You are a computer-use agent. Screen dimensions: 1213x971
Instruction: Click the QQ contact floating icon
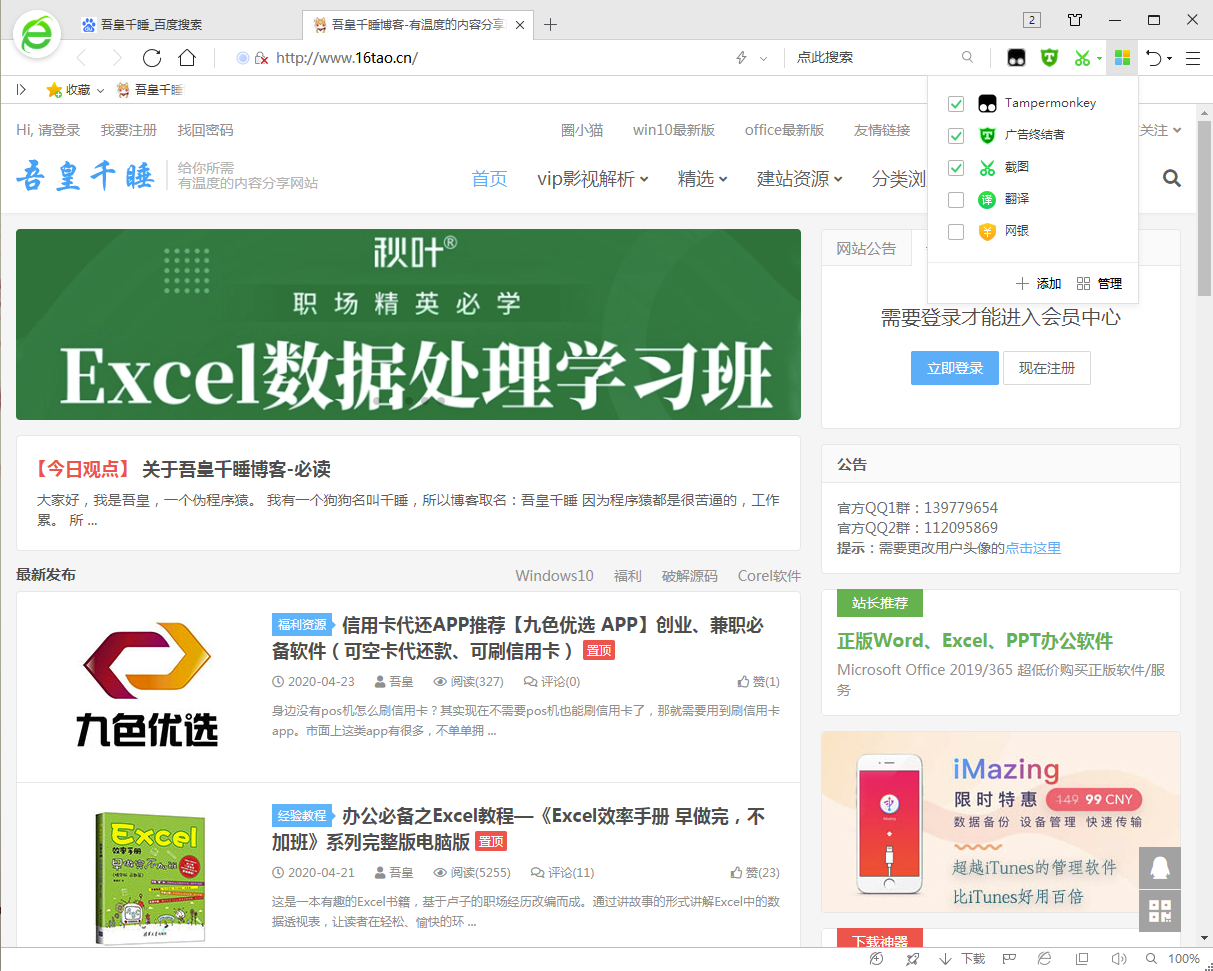coord(1160,868)
